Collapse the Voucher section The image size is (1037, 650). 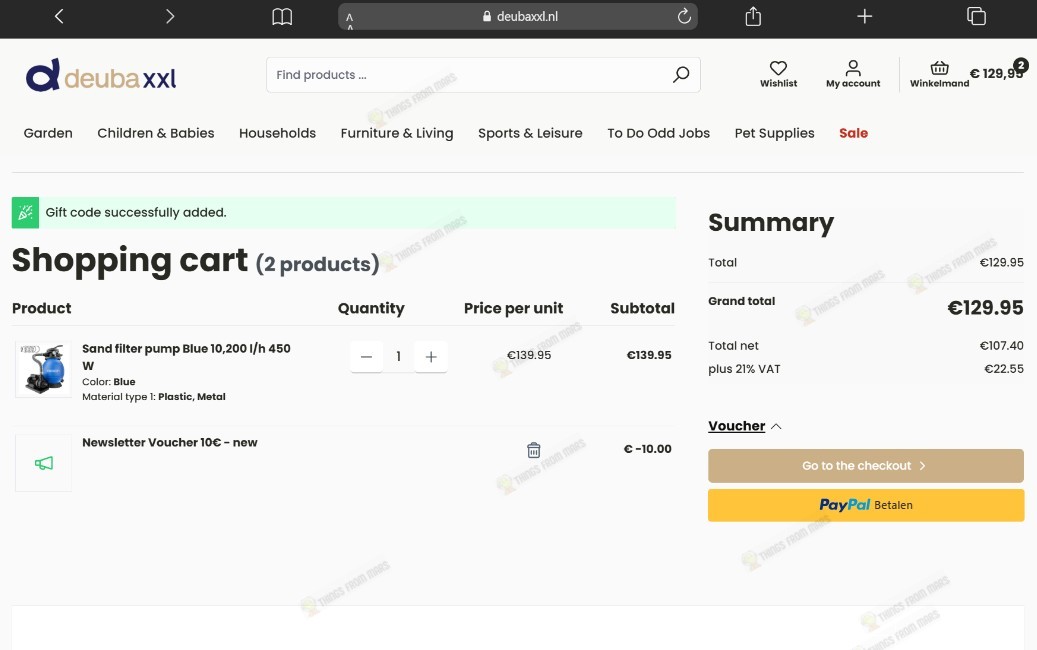coord(745,426)
